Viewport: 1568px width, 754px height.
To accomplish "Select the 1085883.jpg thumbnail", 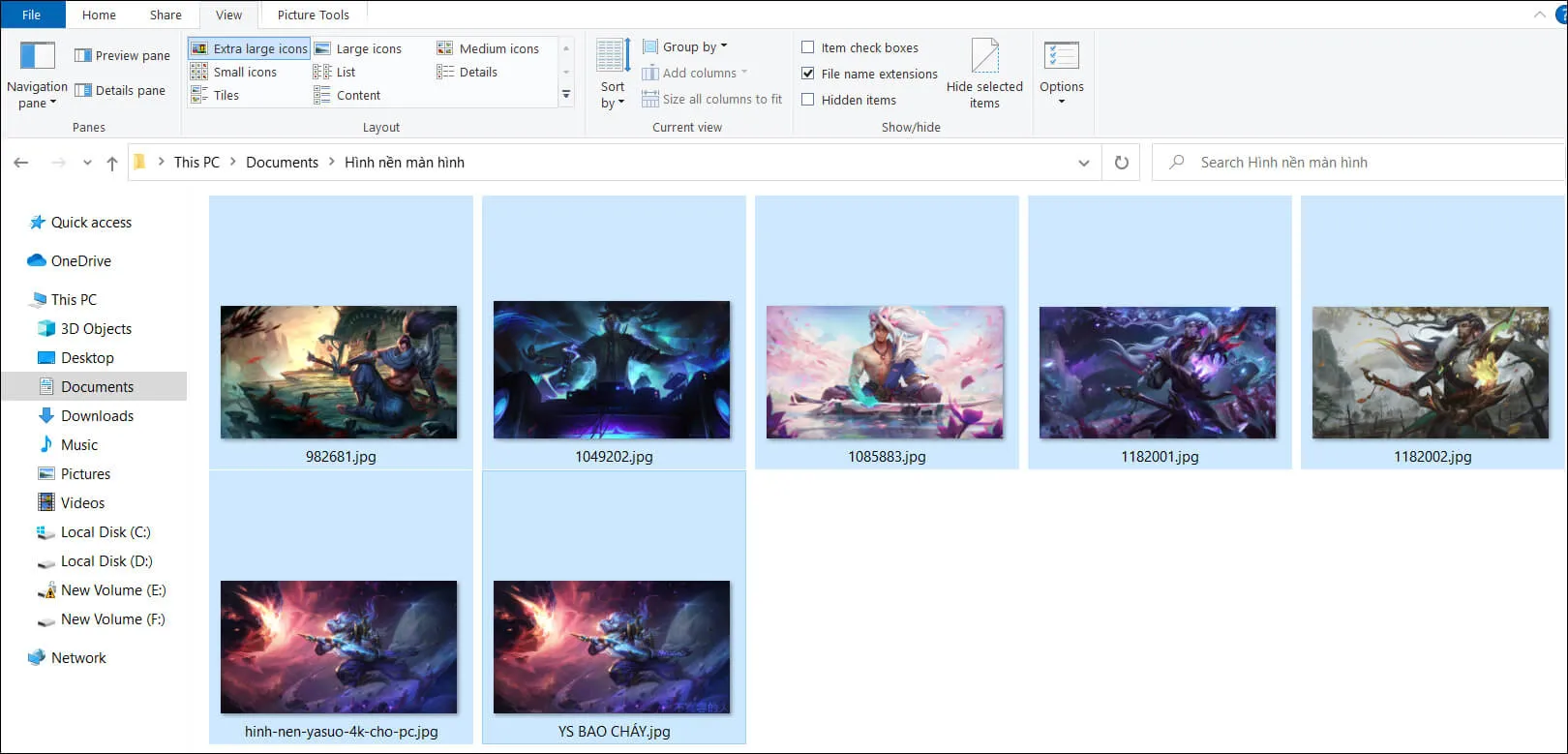I will [886, 373].
